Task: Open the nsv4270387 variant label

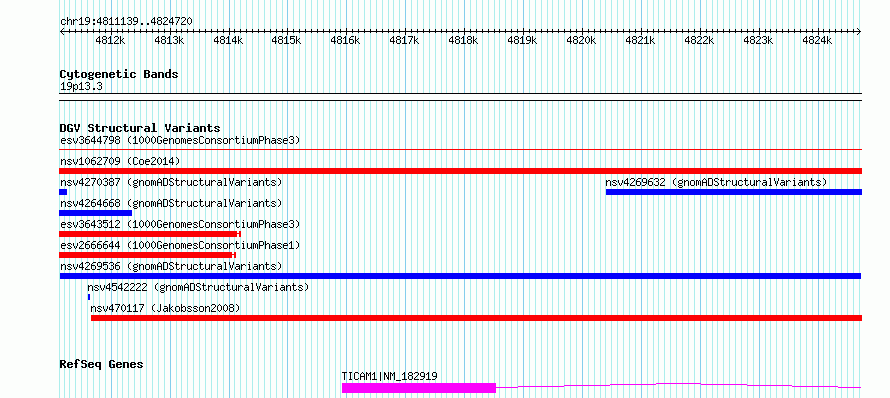Action: pyautogui.click(x=171, y=182)
